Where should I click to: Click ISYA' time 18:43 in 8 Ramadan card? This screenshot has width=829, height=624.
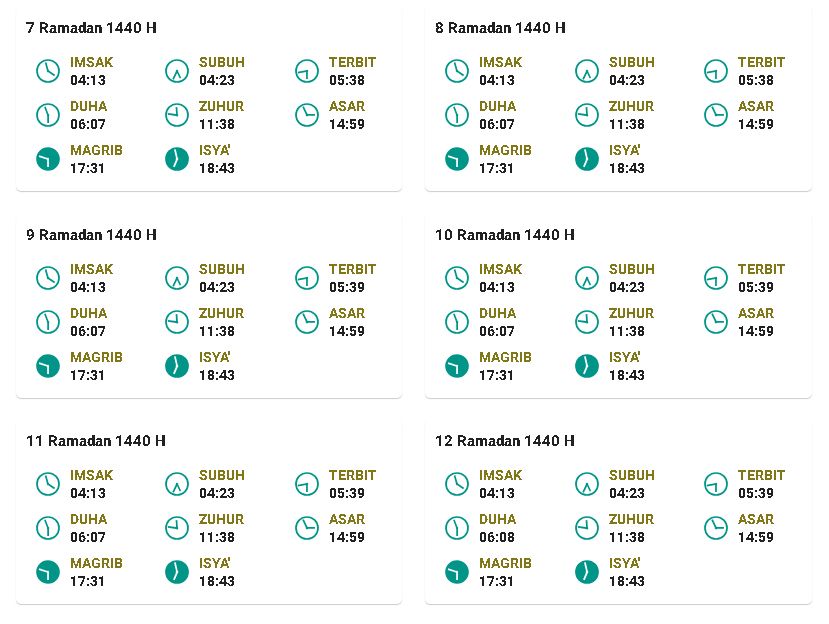pyautogui.click(x=627, y=168)
